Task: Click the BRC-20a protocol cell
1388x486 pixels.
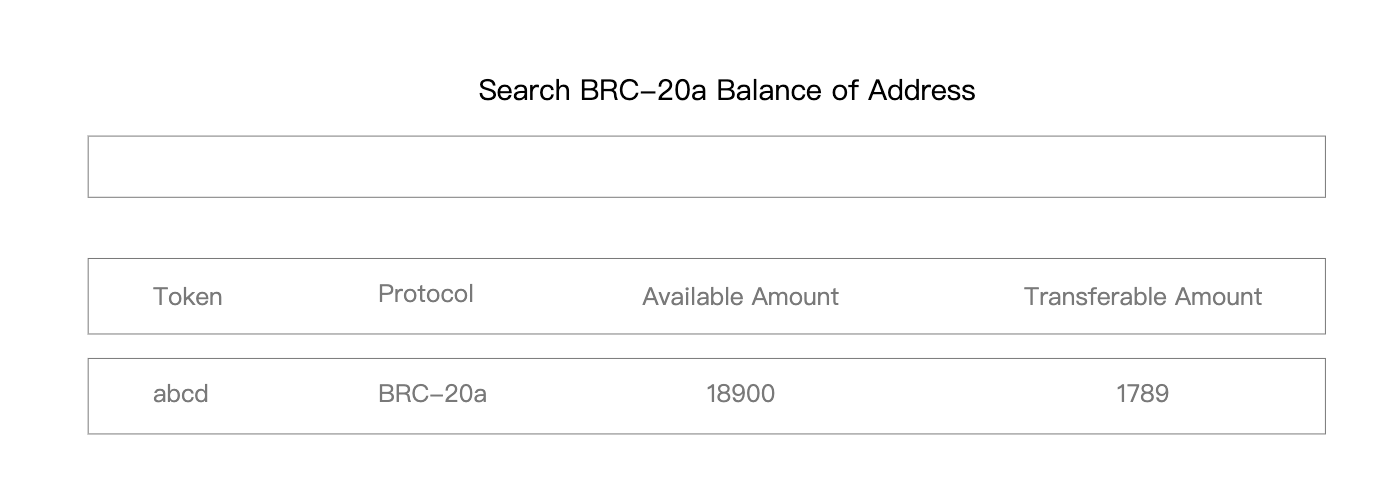Action: (432, 394)
